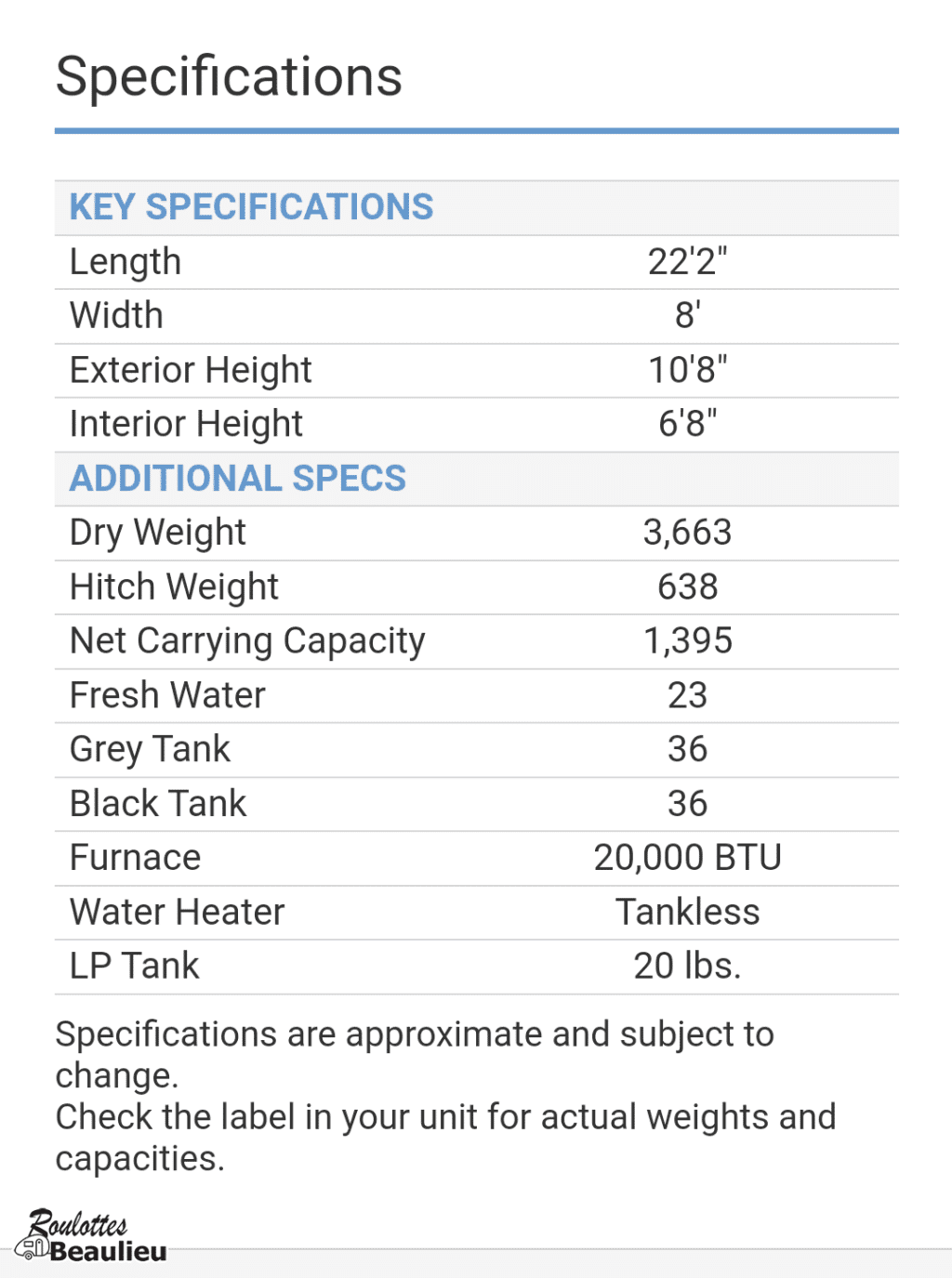
Task: Select the Dry Weight value 3,663
Action: coord(687,533)
